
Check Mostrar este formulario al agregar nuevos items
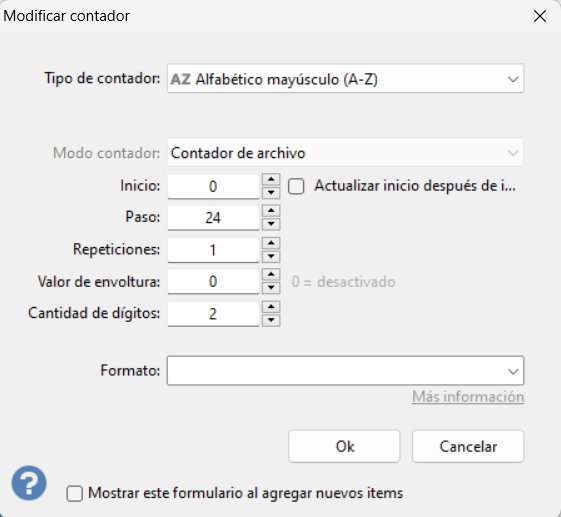tap(75, 493)
